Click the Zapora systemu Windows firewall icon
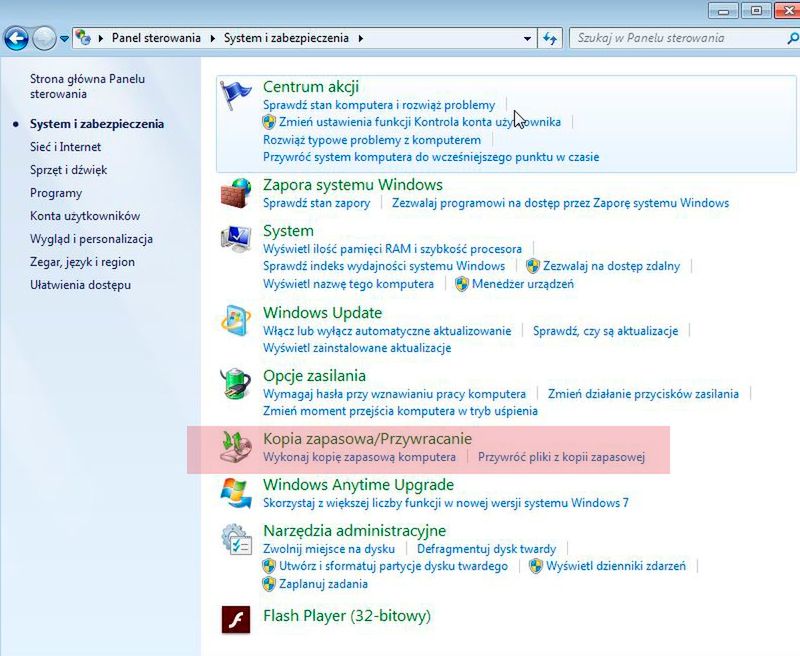This screenshot has width=800, height=656. tap(236, 193)
